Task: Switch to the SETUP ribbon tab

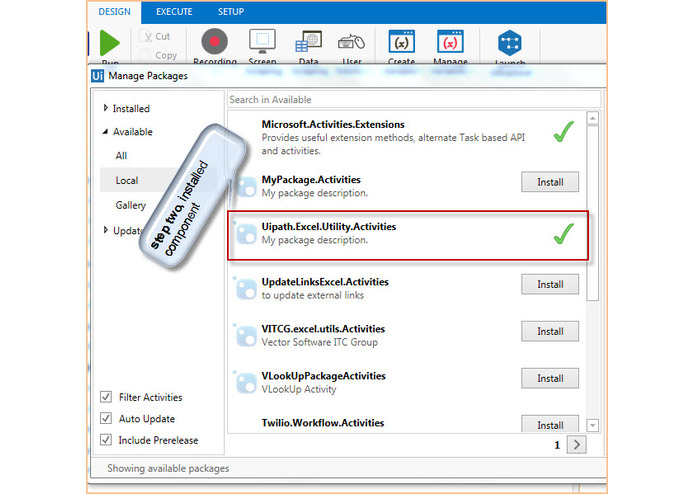Action: [231, 12]
